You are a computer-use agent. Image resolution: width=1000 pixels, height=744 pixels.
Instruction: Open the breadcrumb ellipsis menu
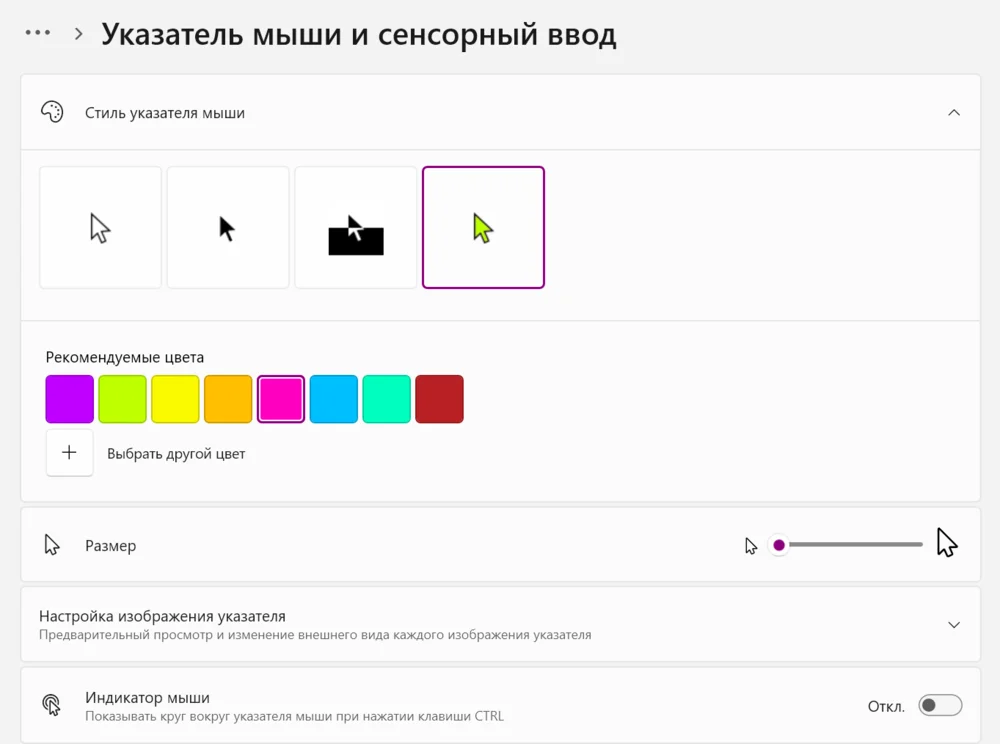click(38, 33)
